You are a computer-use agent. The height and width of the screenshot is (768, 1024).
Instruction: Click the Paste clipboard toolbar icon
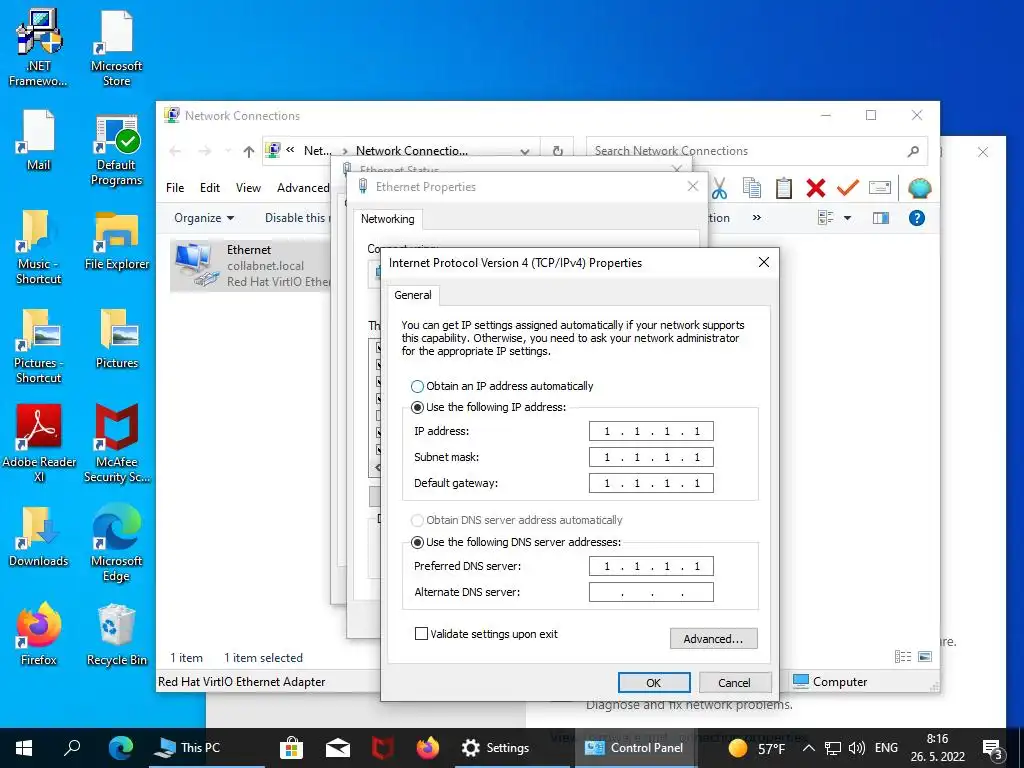tap(784, 188)
